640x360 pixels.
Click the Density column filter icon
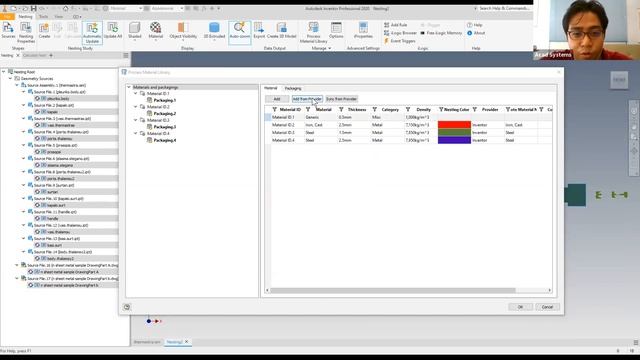(x=408, y=109)
